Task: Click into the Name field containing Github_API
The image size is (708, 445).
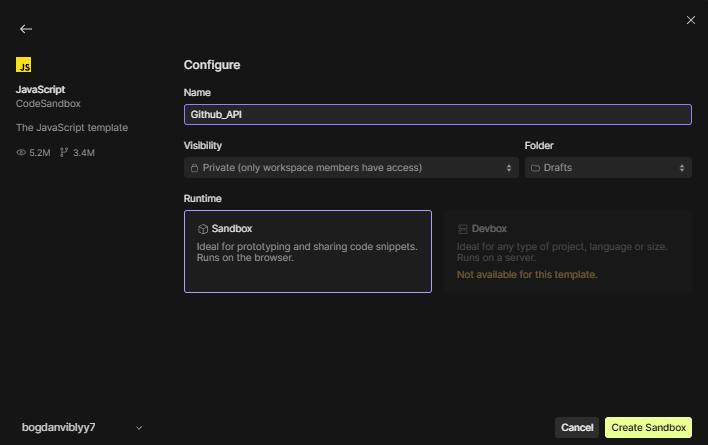Action: tap(437, 115)
